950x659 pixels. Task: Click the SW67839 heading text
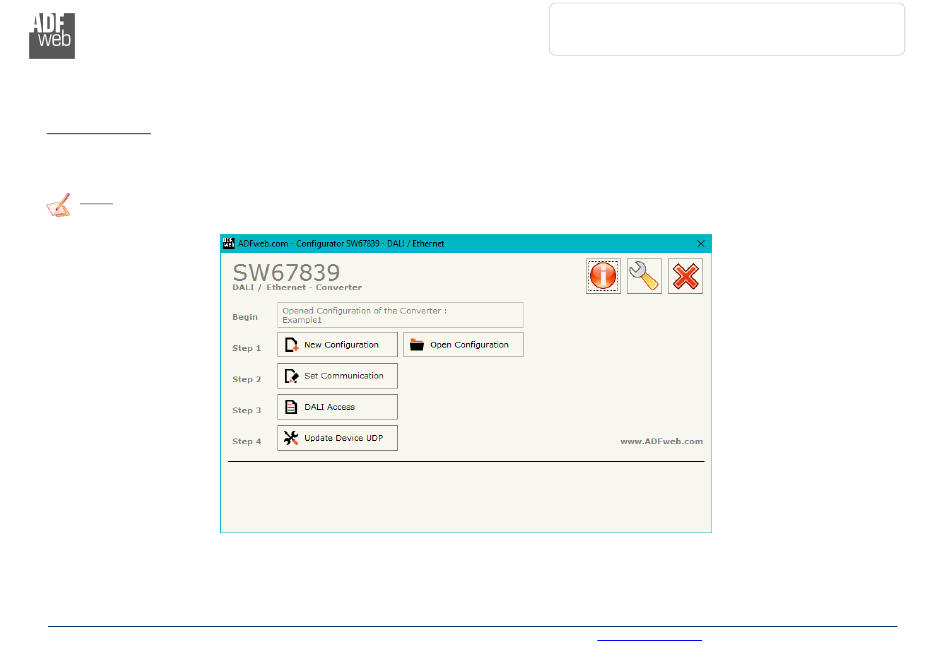(287, 272)
